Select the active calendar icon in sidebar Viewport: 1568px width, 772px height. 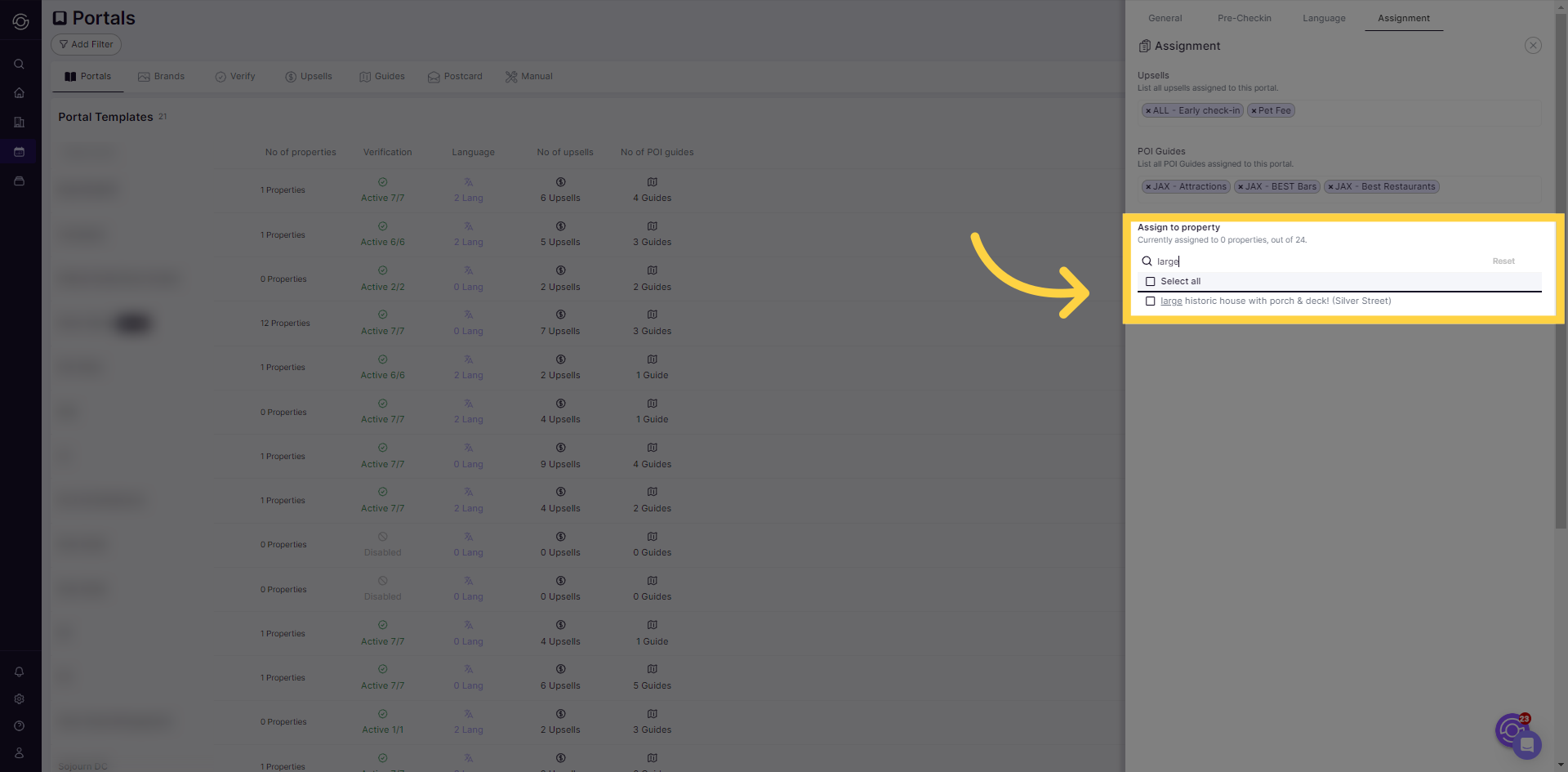point(20,152)
